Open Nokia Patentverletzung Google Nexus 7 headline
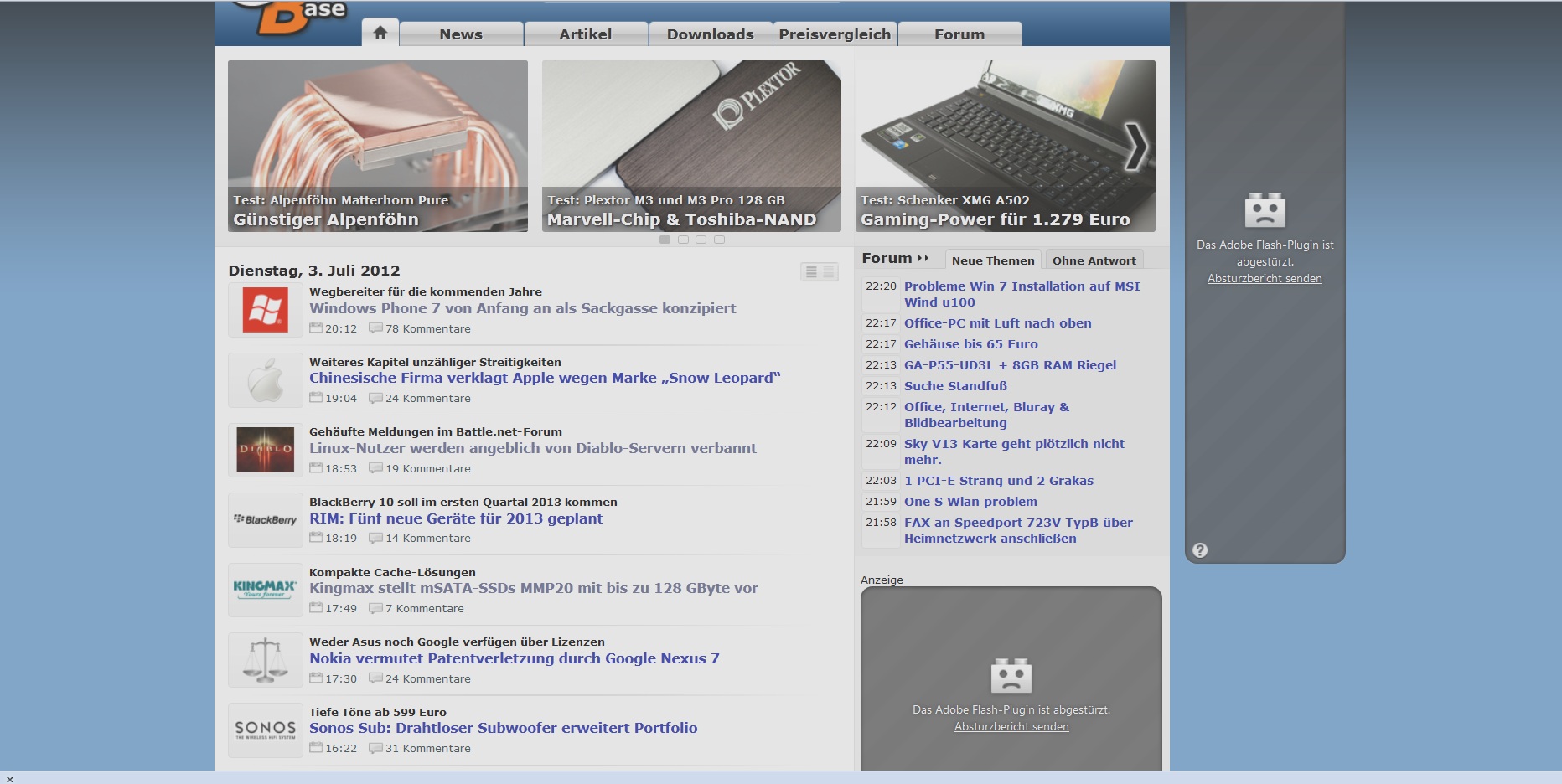Image resolution: width=1562 pixels, height=784 pixels. click(x=515, y=658)
